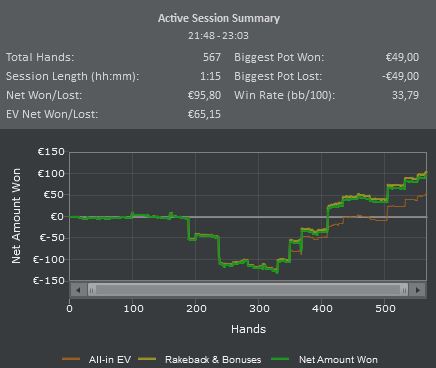Image resolution: width=436 pixels, height=368 pixels.
Task: Select the Active Session Summary title
Action: [219, 18]
